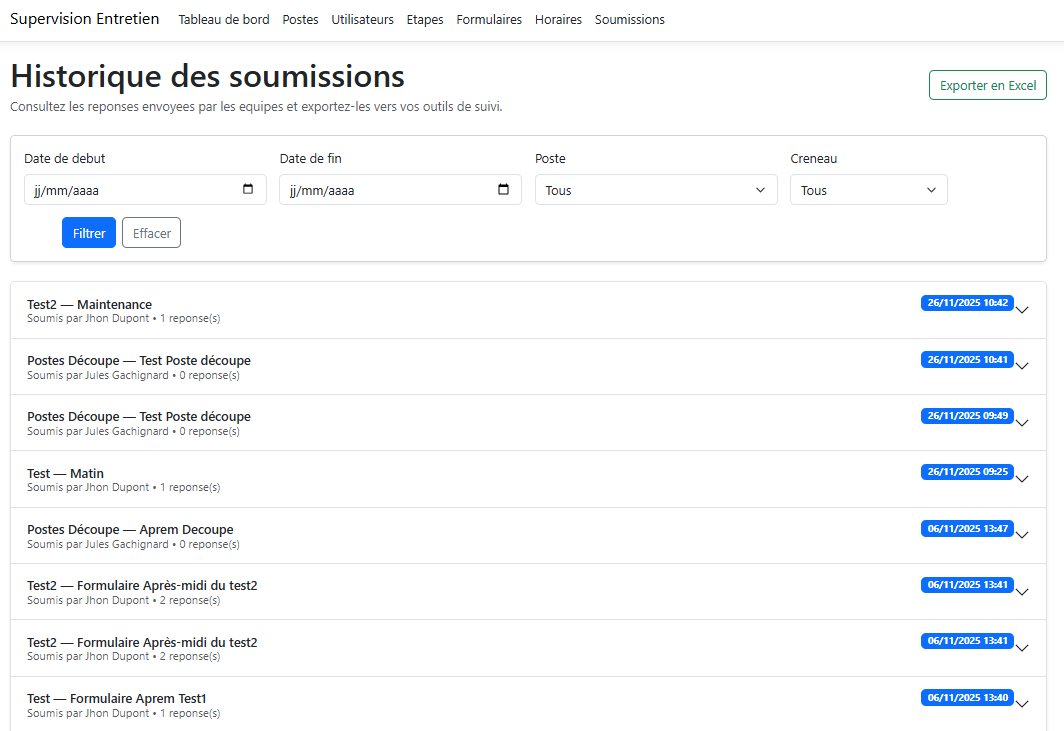Image resolution: width=1064 pixels, height=731 pixels.
Task: Open the Horaires navigation link
Action: pos(558,20)
